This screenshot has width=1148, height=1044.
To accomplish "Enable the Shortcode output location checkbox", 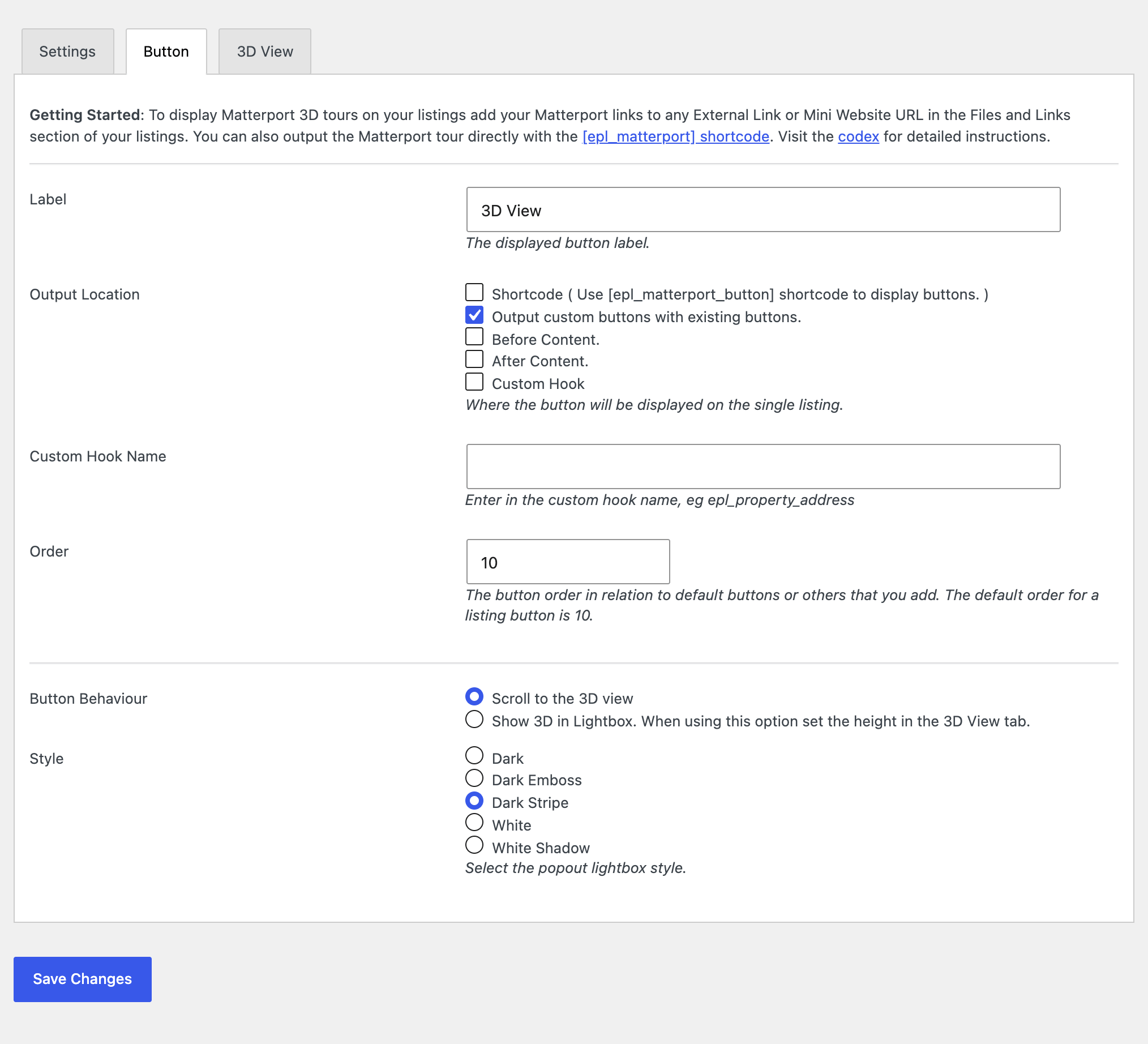I will pos(474,292).
